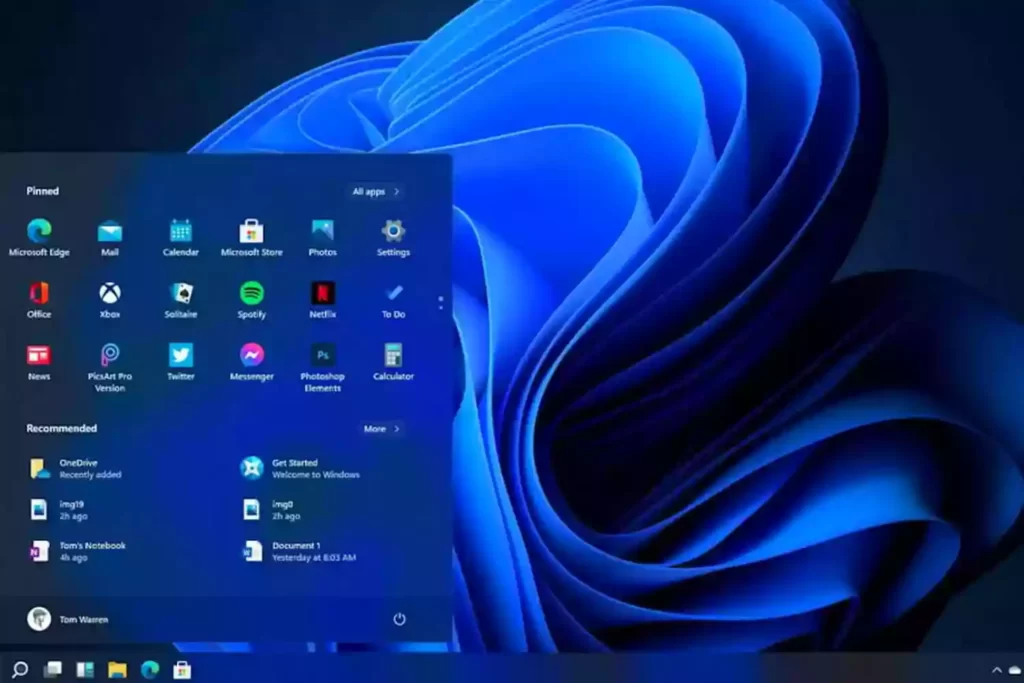Open Task View on the taskbar

tap(52, 669)
